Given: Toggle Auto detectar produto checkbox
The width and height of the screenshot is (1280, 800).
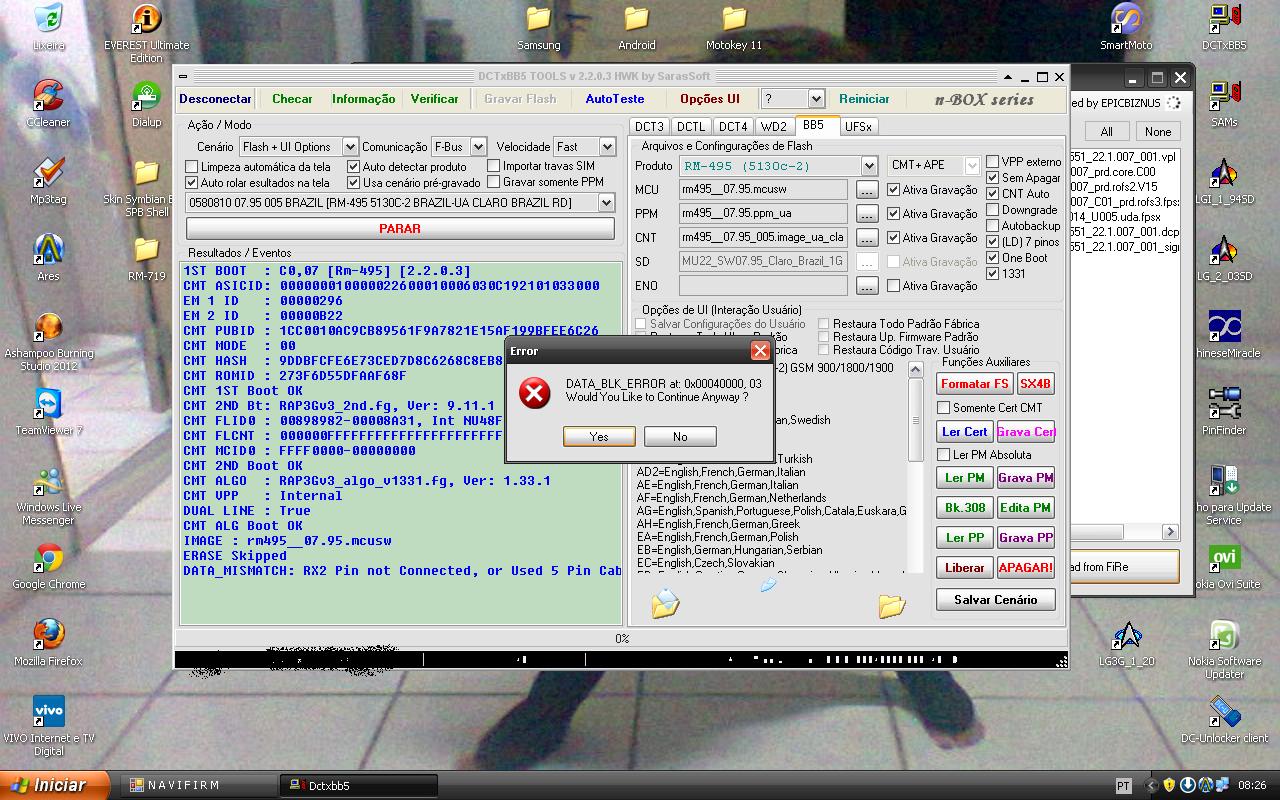Looking at the screenshot, I should pyautogui.click(x=353, y=167).
